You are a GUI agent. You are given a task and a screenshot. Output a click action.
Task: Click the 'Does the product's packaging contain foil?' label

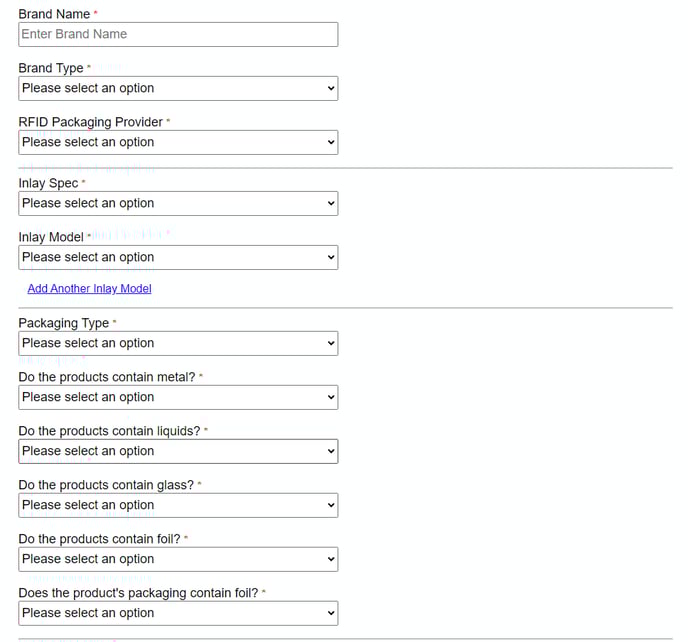(138, 593)
